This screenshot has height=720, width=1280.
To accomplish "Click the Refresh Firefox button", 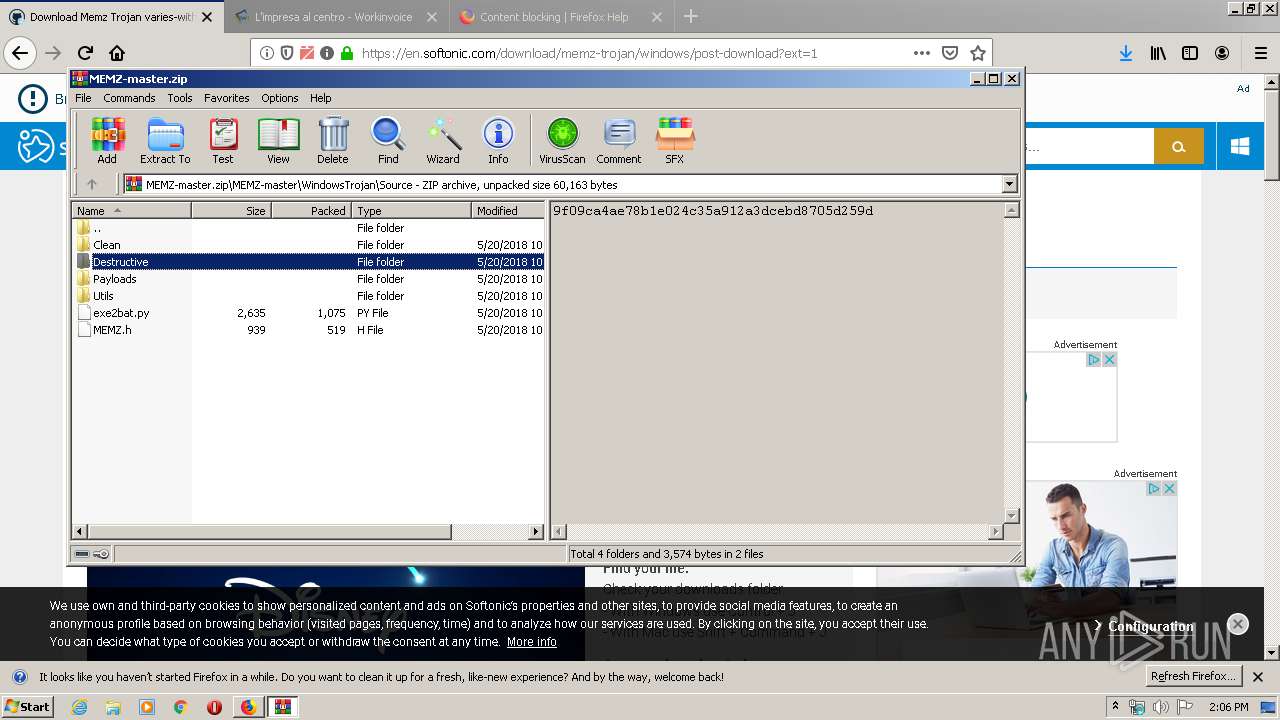I will tap(1194, 676).
